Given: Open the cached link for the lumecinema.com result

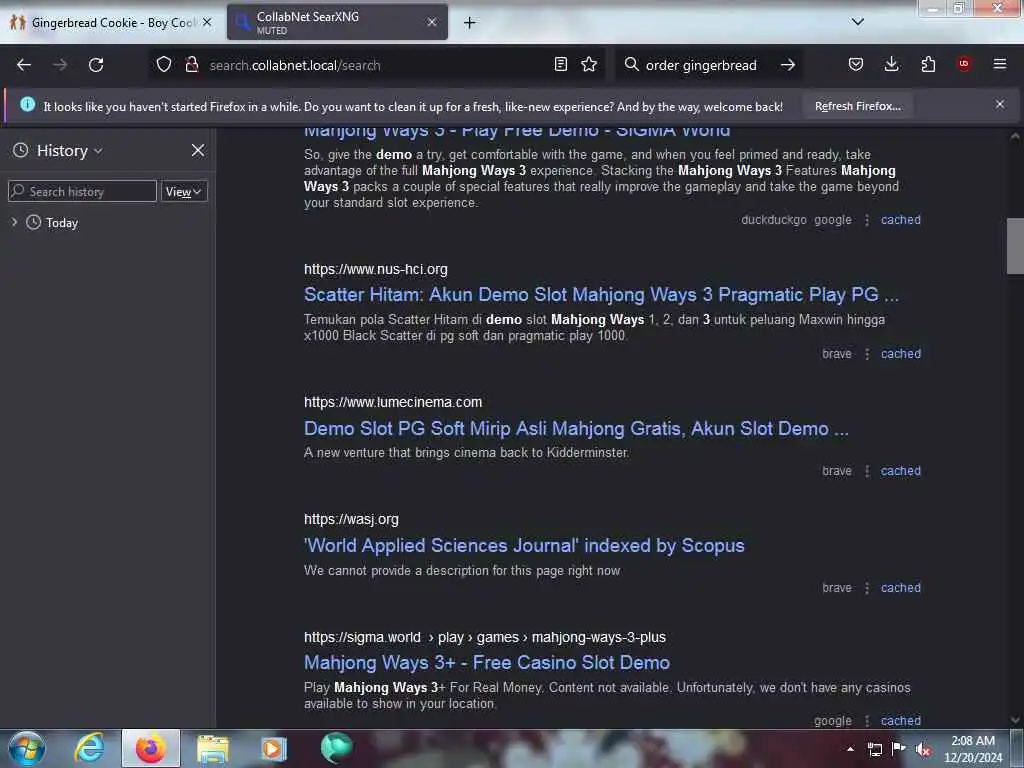Looking at the screenshot, I should tap(901, 471).
